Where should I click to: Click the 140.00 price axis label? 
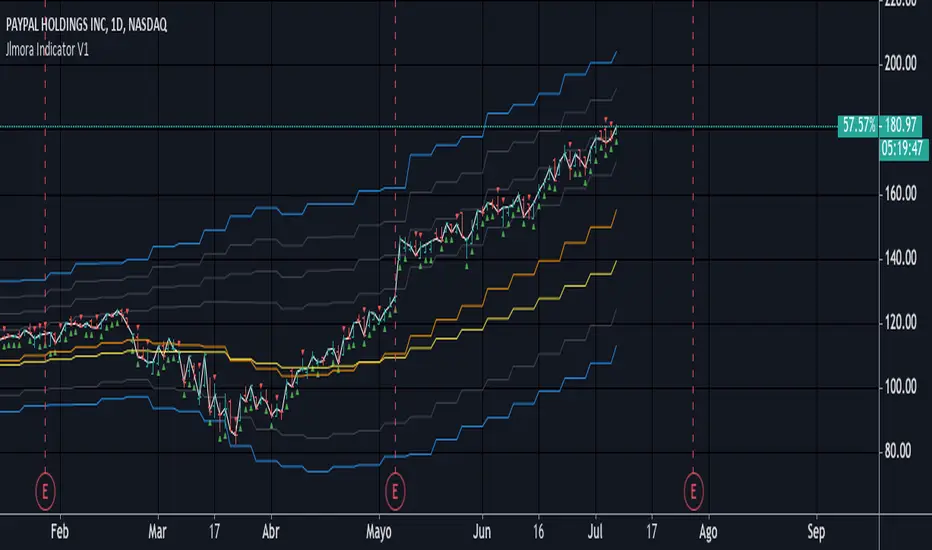(x=902, y=258)
